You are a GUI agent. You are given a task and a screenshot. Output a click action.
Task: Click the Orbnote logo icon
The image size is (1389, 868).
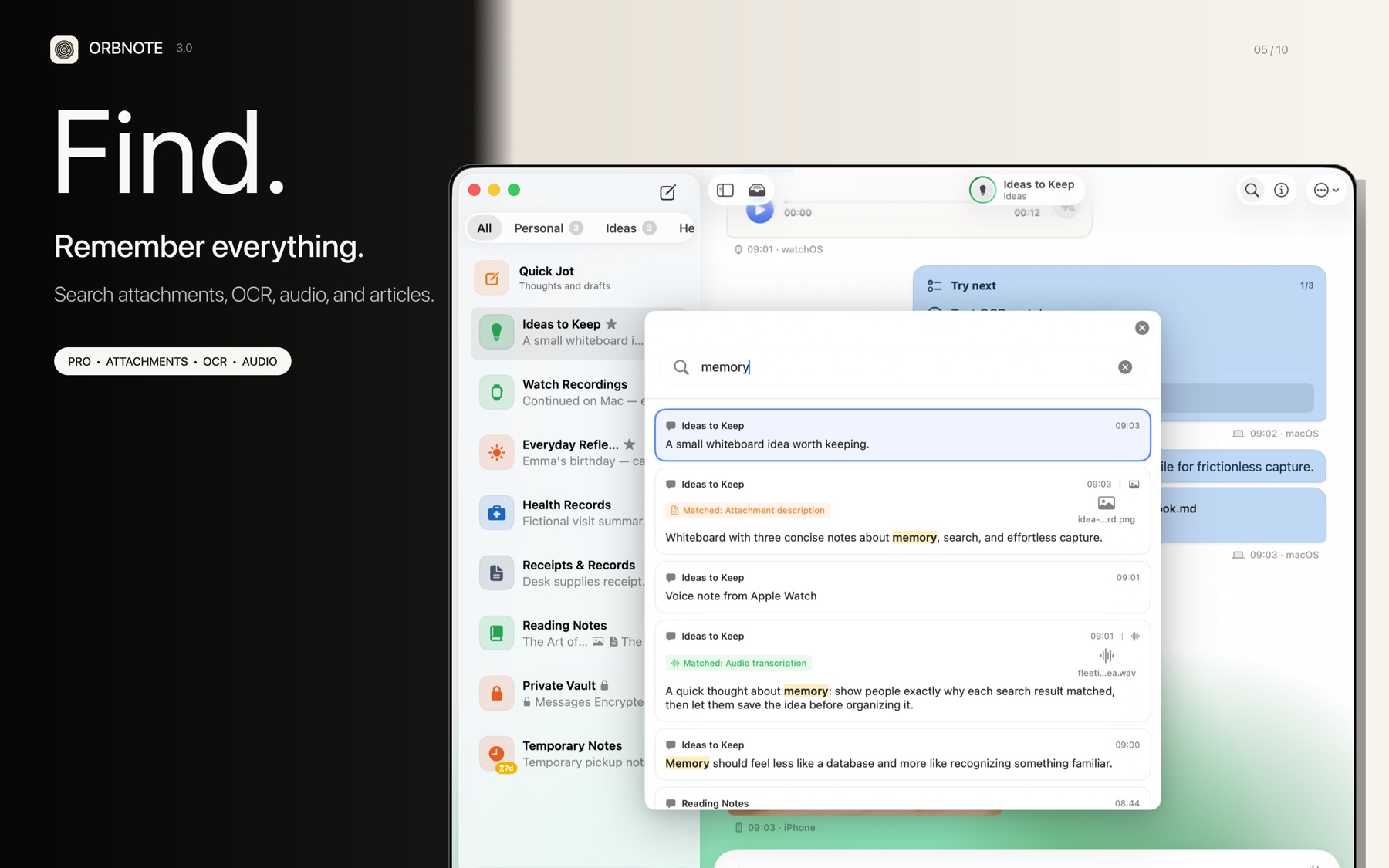[x=64, y=49]
